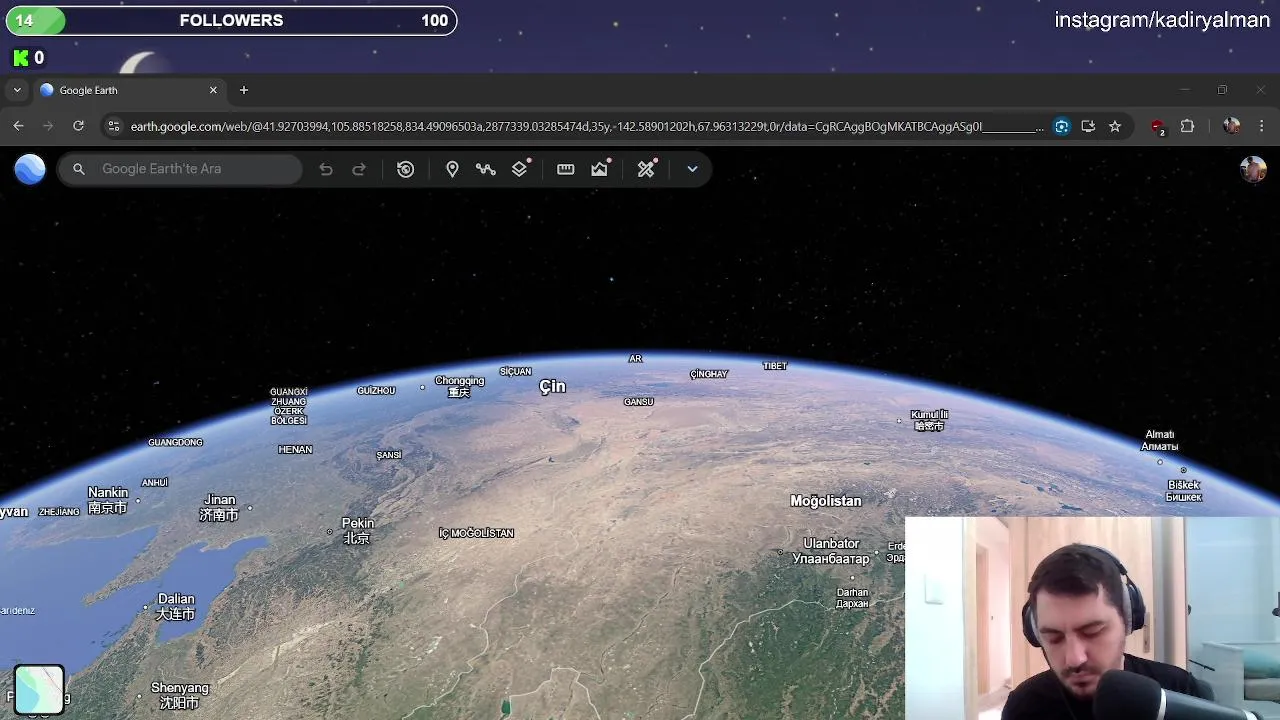Click the 'Dalian' city label
Viewport: 1280px width, 720px height.
[176, 606]
